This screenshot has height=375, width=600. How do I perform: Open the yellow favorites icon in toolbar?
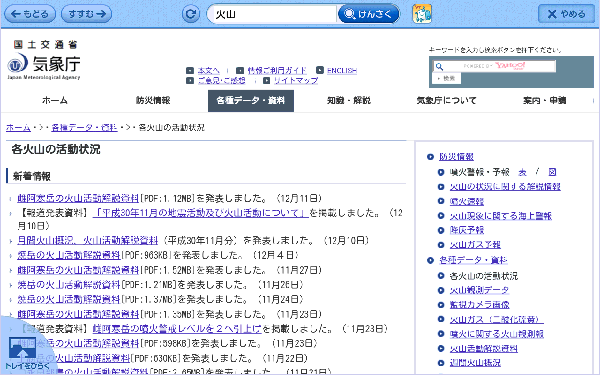click(x=422, y=14)
